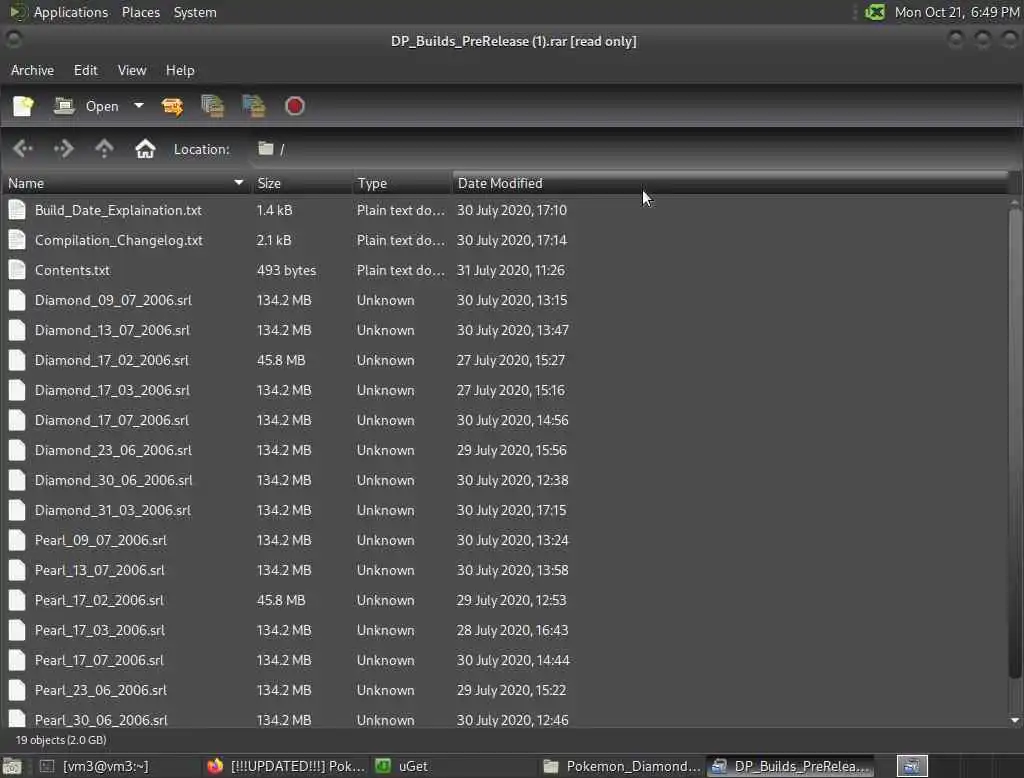Open the Places menu in top panel
The height and width of the screenshot is (778, 1024).
point(141,12)
